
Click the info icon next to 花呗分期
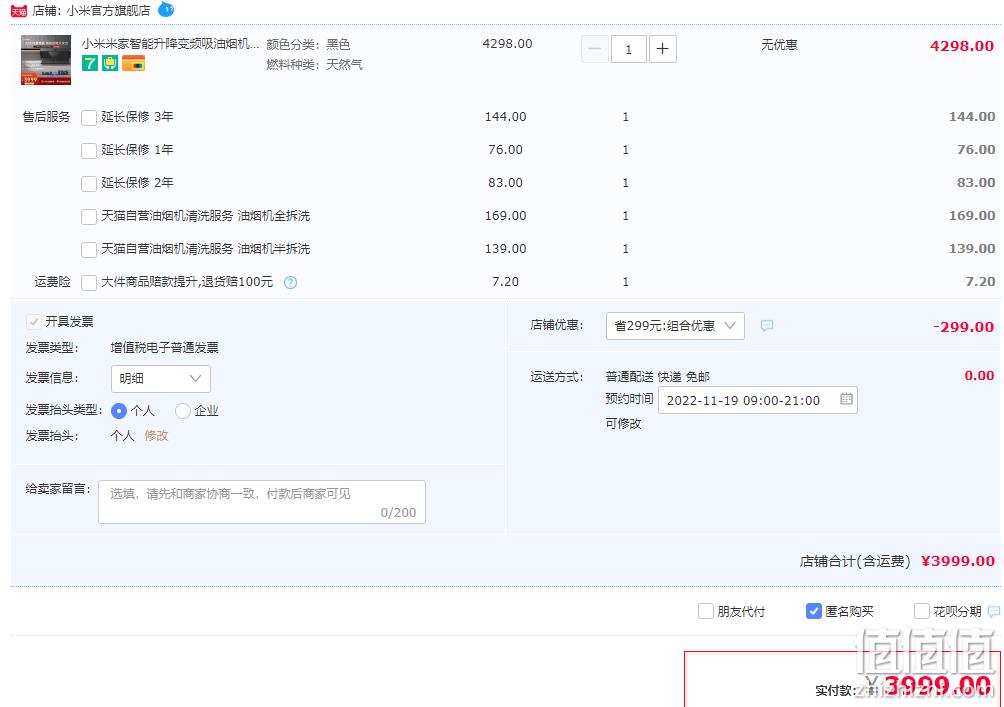[994, 612]
